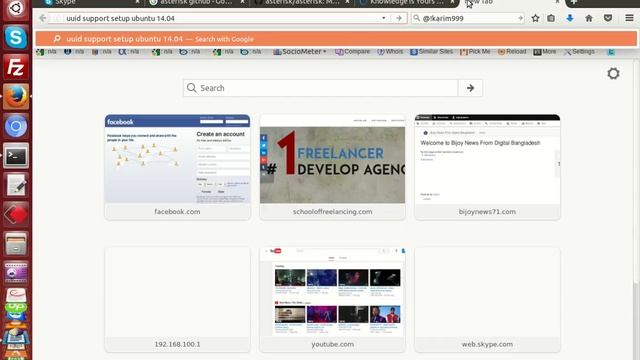Open the 192.168.100.1 tile

[177, 299]
